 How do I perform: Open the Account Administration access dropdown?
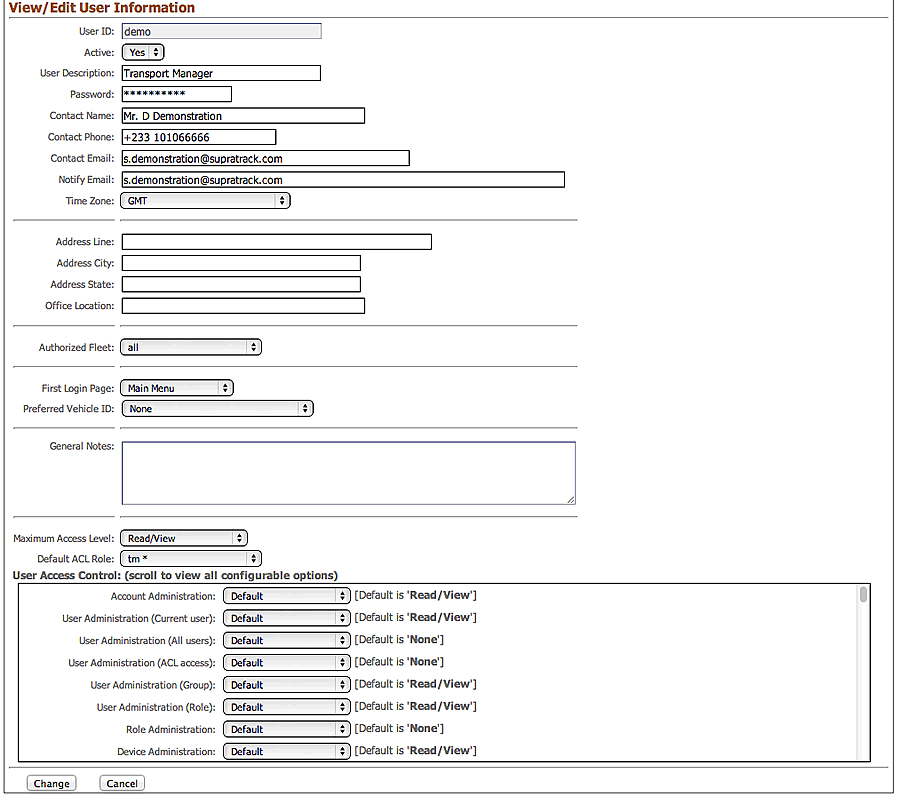[x=286, y=596]
